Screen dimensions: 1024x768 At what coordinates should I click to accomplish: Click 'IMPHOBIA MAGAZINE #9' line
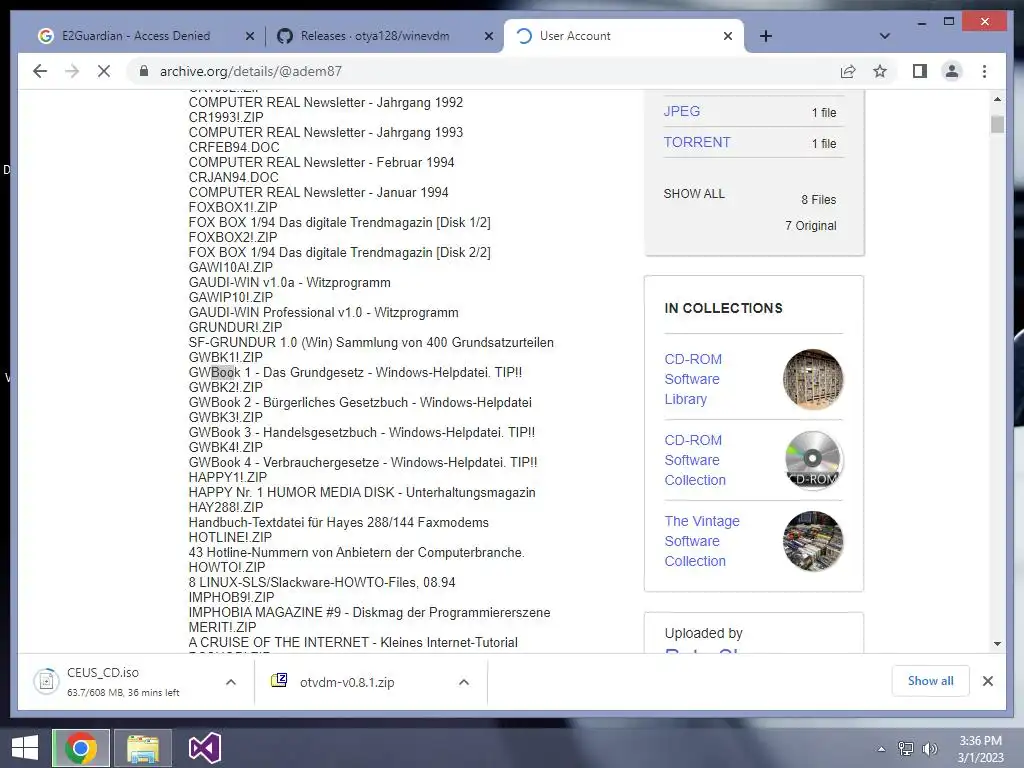[x=370, y=612]
